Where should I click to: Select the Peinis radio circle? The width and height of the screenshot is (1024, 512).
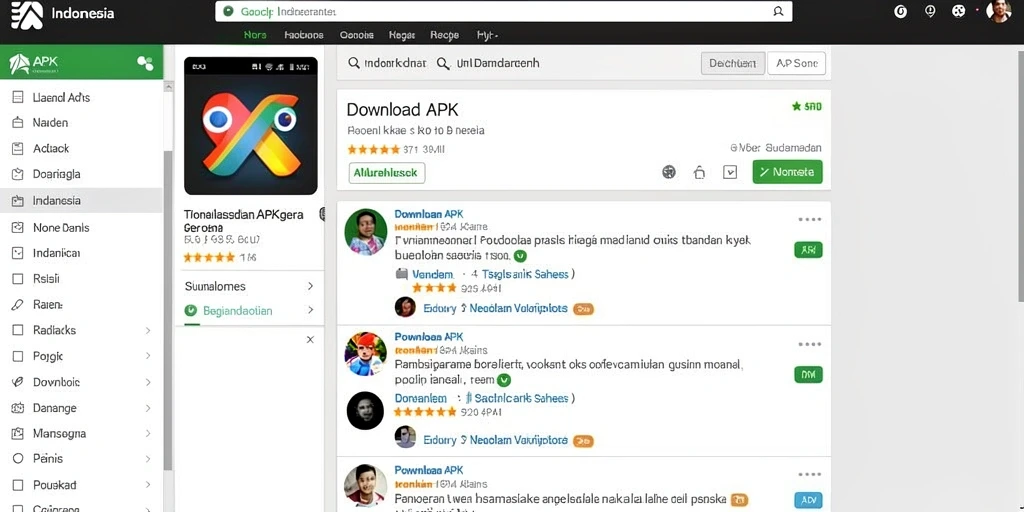pos(18,459)
